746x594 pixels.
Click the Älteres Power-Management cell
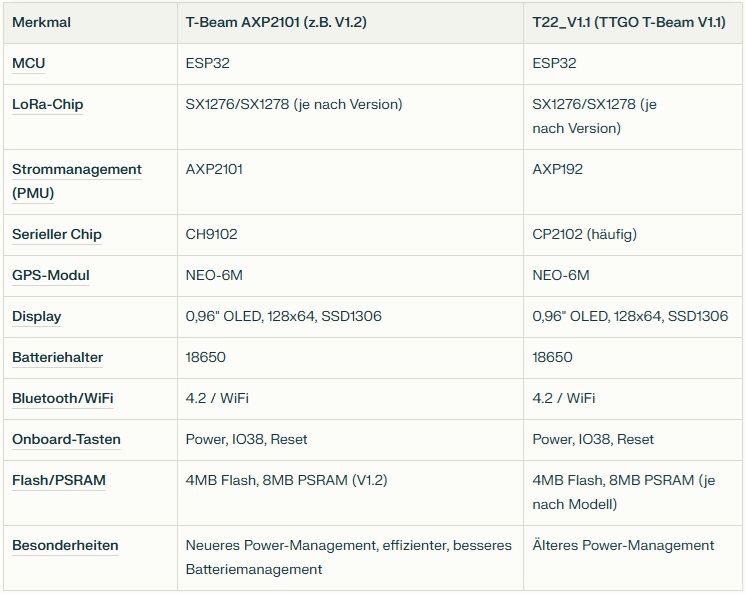click(x=623, y=545)
